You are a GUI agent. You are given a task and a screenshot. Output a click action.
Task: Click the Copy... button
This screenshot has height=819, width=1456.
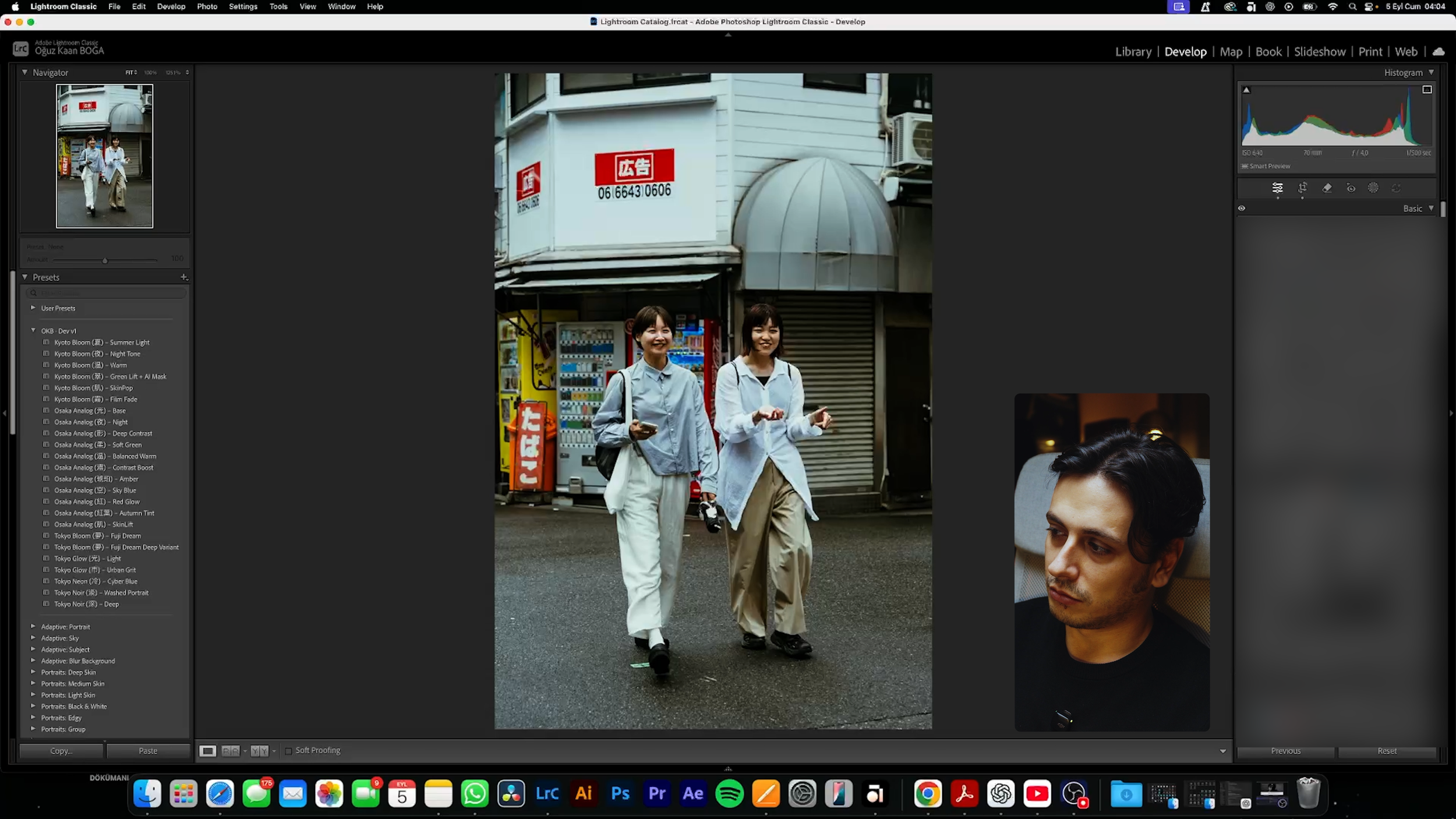coord(61,751)
